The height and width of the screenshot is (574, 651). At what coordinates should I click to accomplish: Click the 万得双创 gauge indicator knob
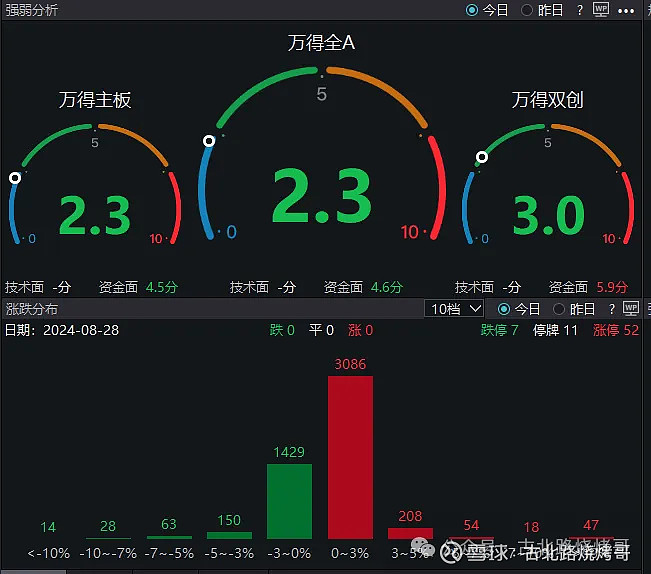click(x=482, y=157)
